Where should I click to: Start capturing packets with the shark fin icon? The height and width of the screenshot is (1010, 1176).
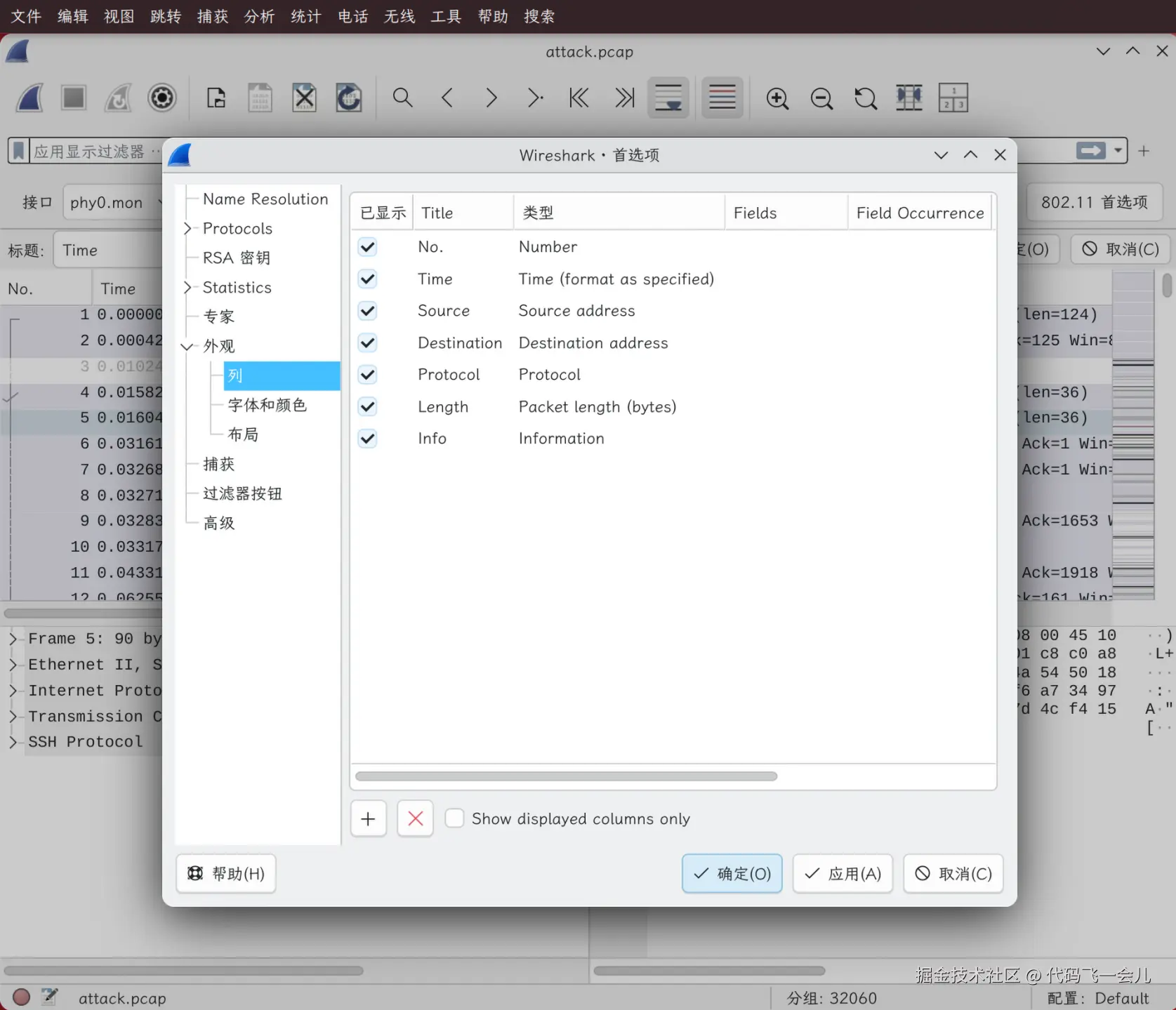tap(29, 98)
